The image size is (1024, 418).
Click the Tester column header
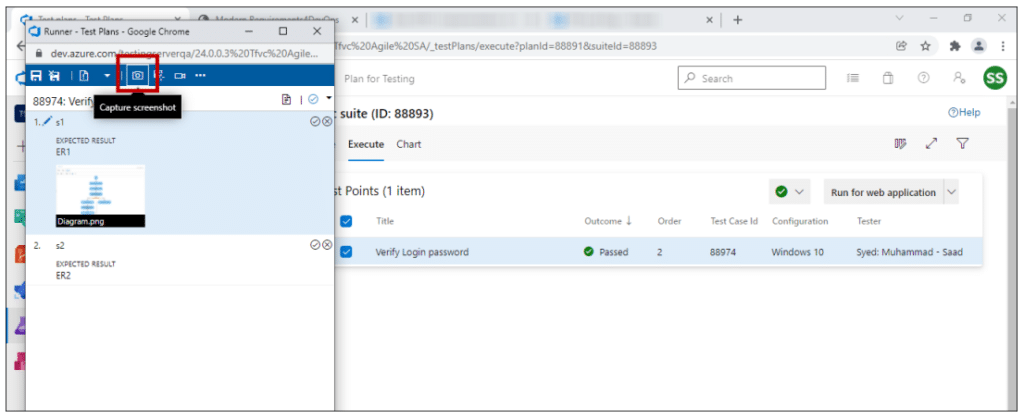click(869, 221)
